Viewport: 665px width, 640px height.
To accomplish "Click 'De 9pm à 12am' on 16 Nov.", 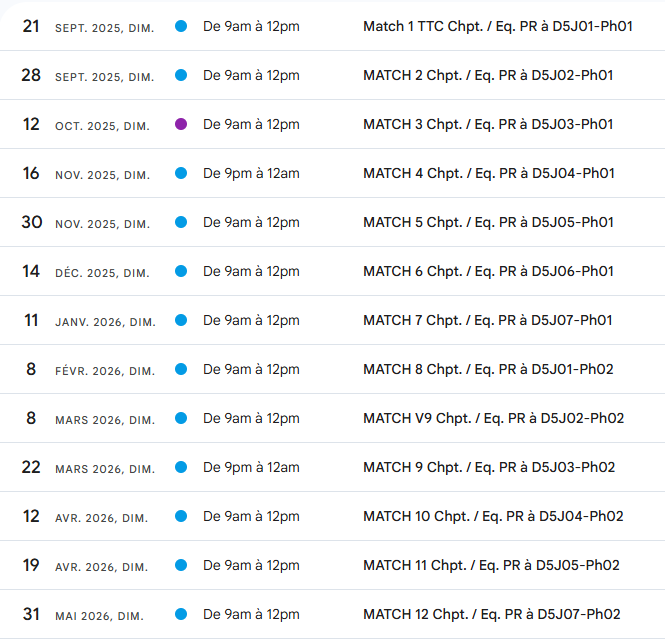I will click(x=251, y=173).
